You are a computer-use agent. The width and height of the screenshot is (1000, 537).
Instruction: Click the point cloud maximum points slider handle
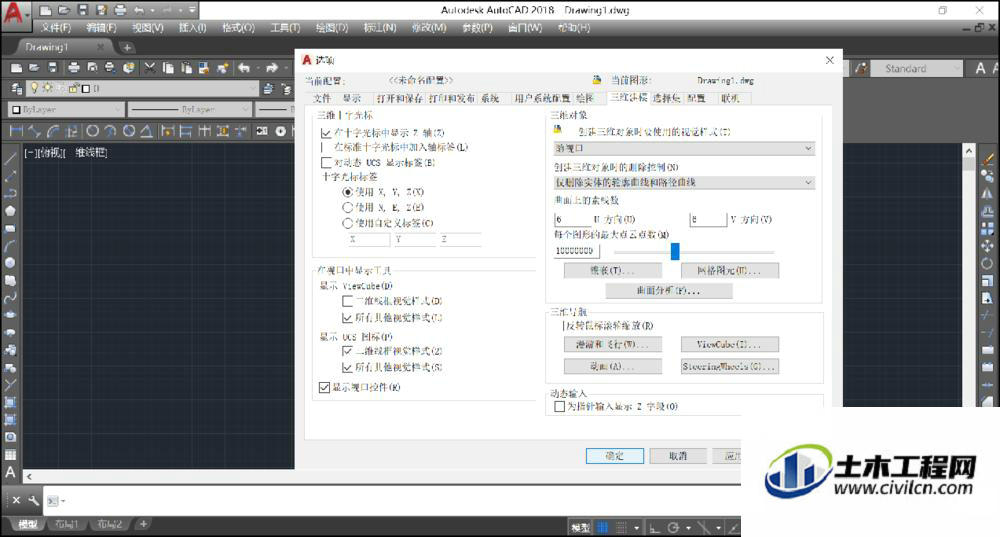[x=675, y=251]
